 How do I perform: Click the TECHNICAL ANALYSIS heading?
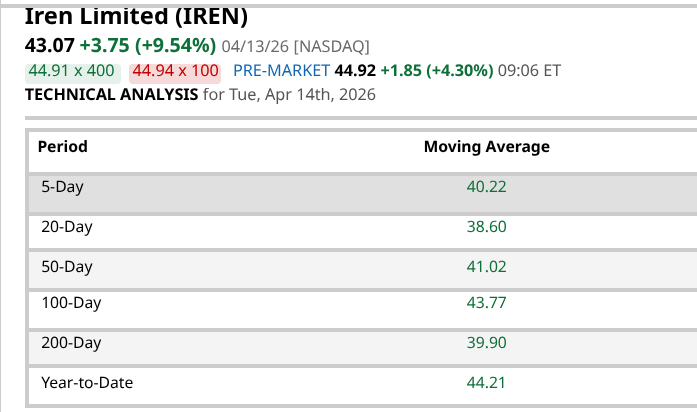[112, 95]
